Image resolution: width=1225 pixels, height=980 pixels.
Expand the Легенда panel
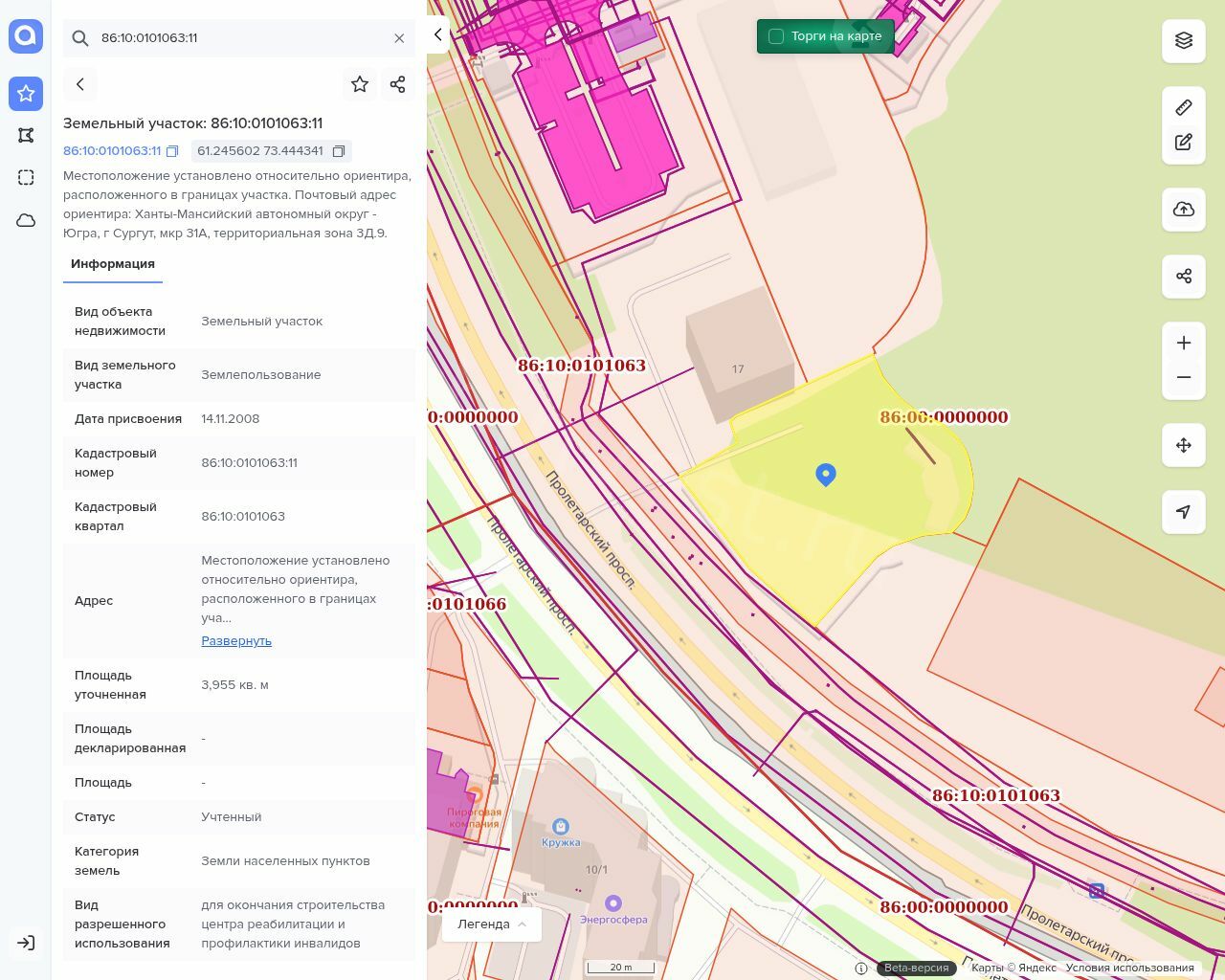[x=491, y=924]
